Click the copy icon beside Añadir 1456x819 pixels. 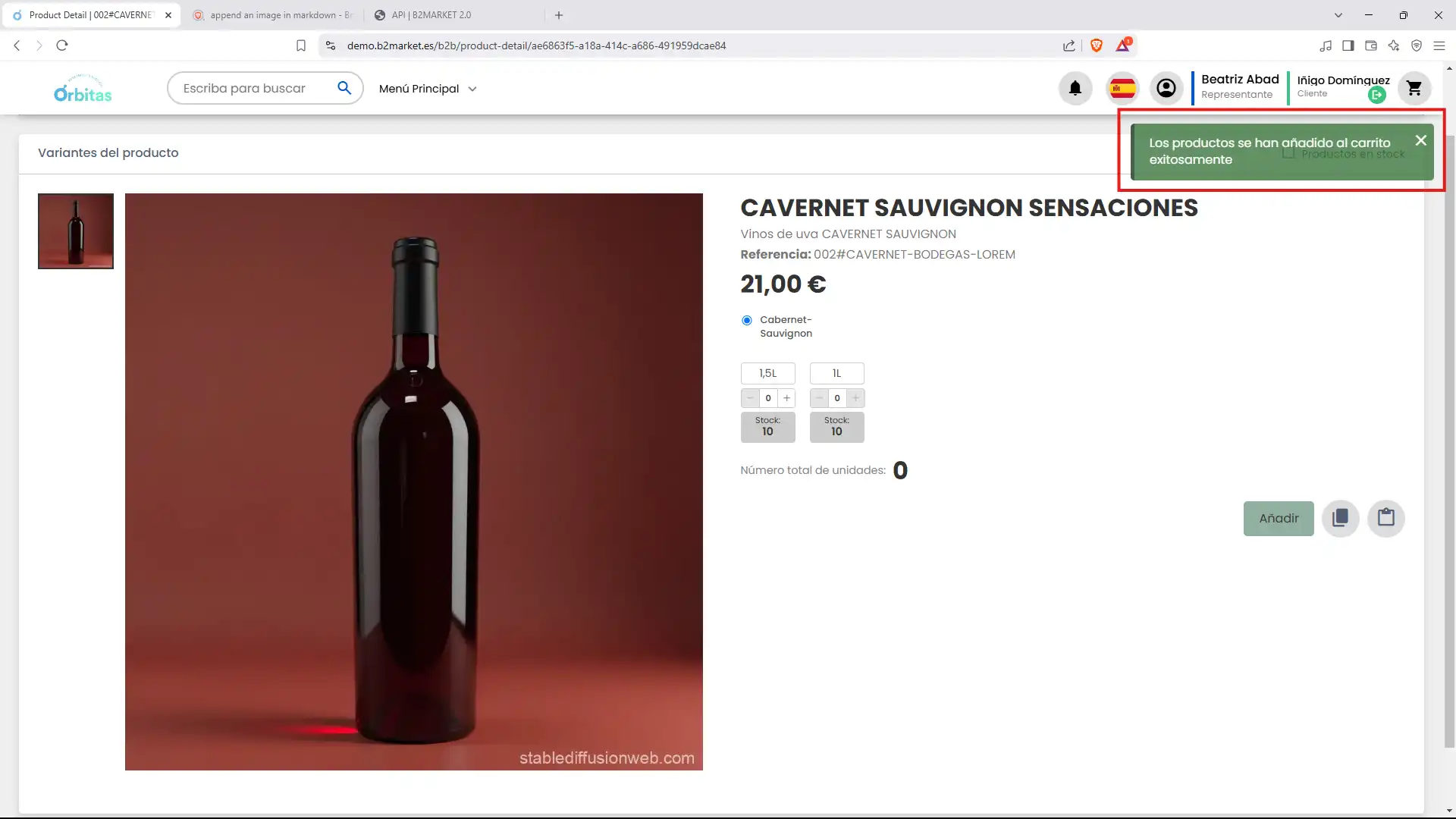pos(1340,518)
